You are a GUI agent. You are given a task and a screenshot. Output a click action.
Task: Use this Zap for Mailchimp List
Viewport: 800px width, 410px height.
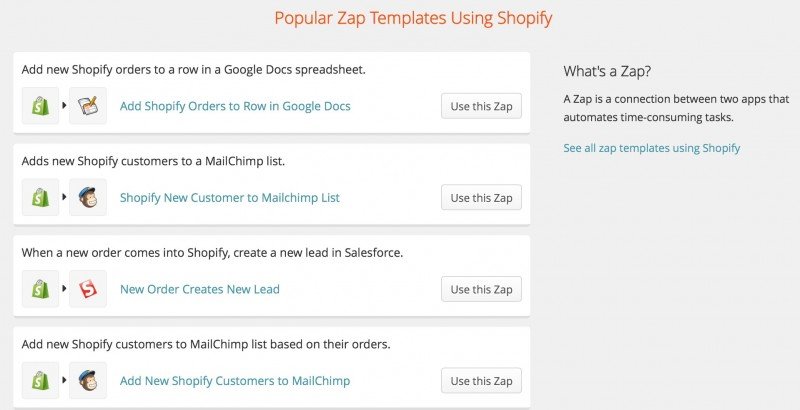click(x=481, y=198)
